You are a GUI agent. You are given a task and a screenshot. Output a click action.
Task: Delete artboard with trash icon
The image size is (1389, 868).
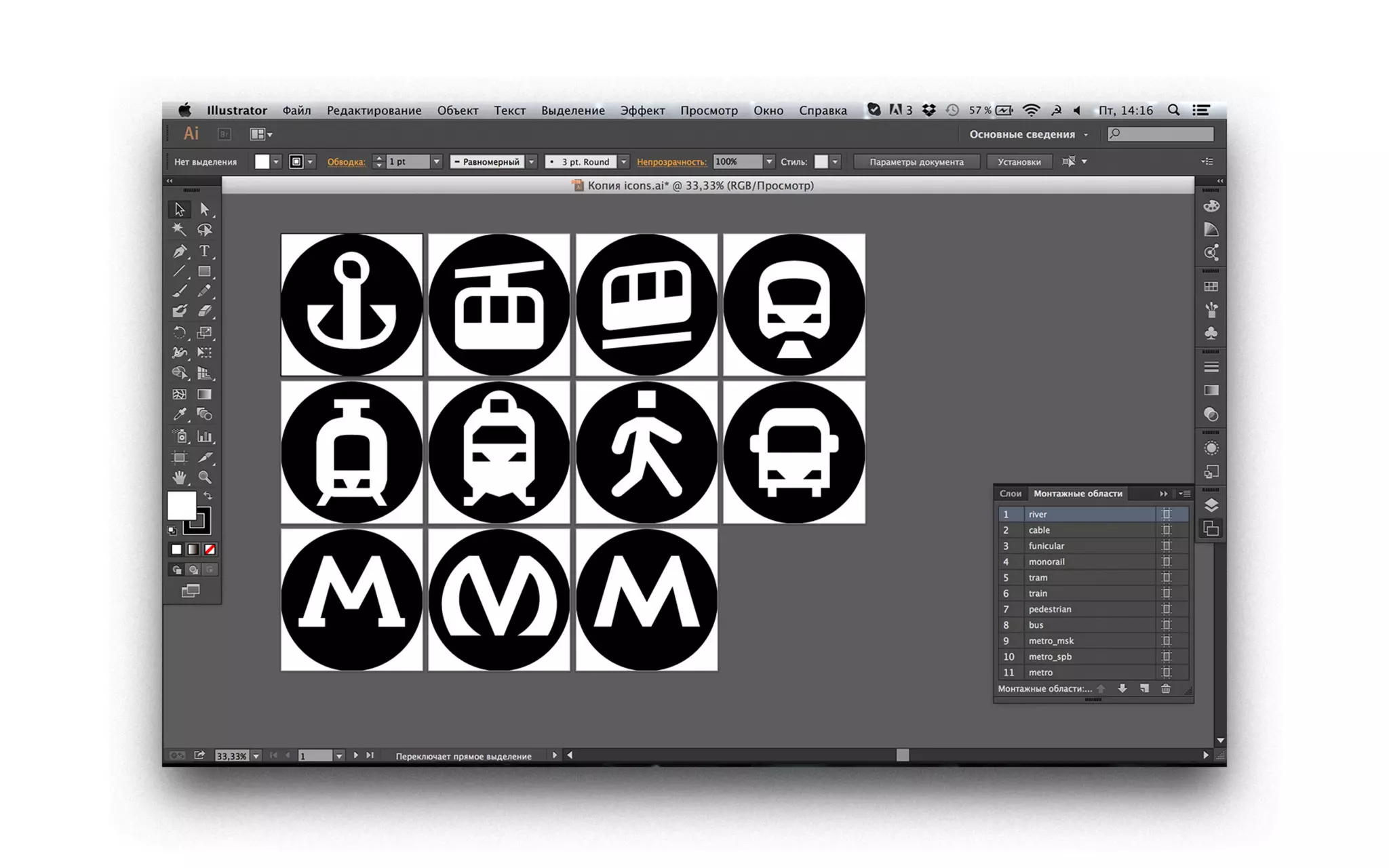(1165, 689)
